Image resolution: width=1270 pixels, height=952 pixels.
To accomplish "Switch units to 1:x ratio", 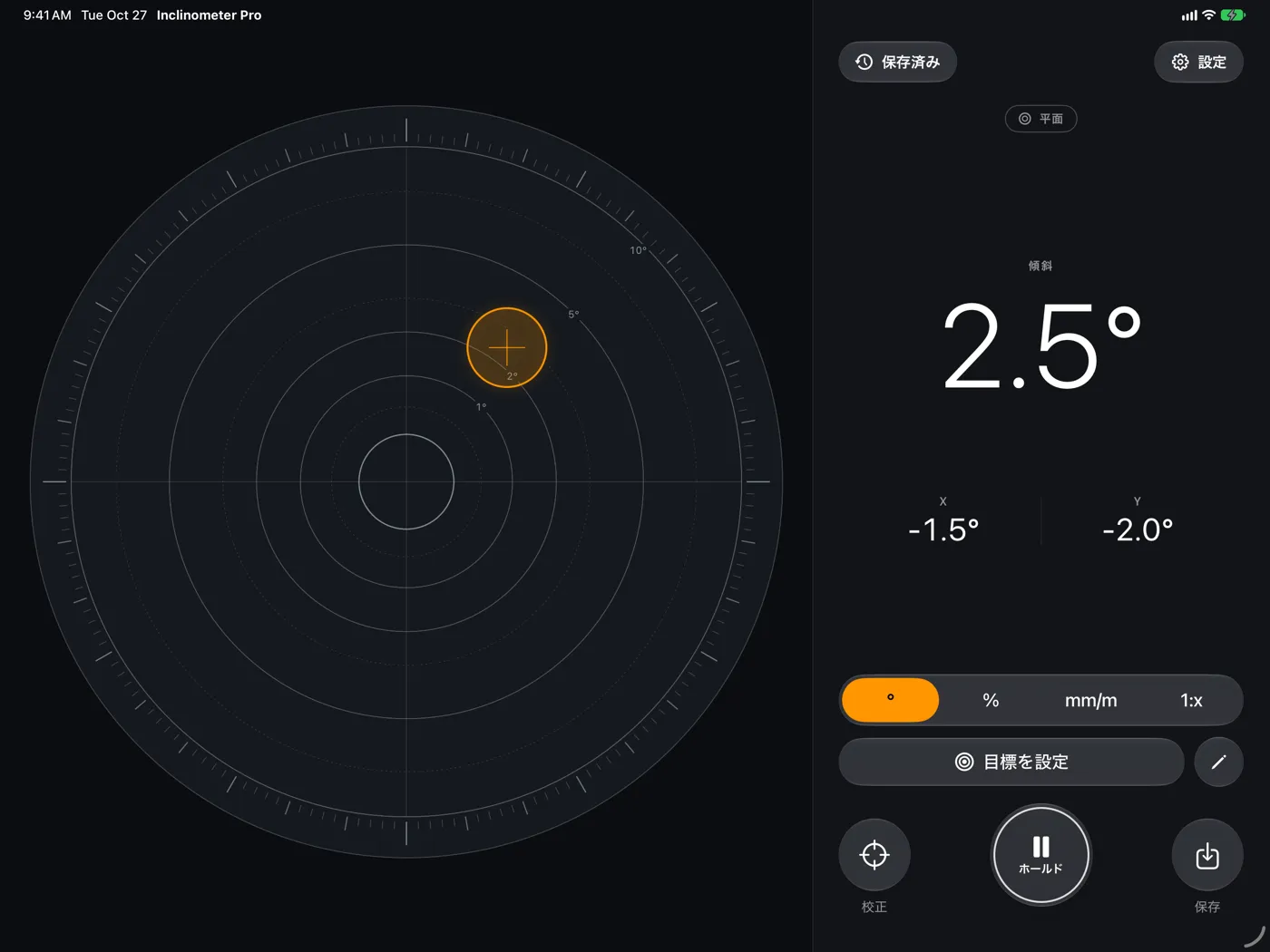I will (1191, 700).
